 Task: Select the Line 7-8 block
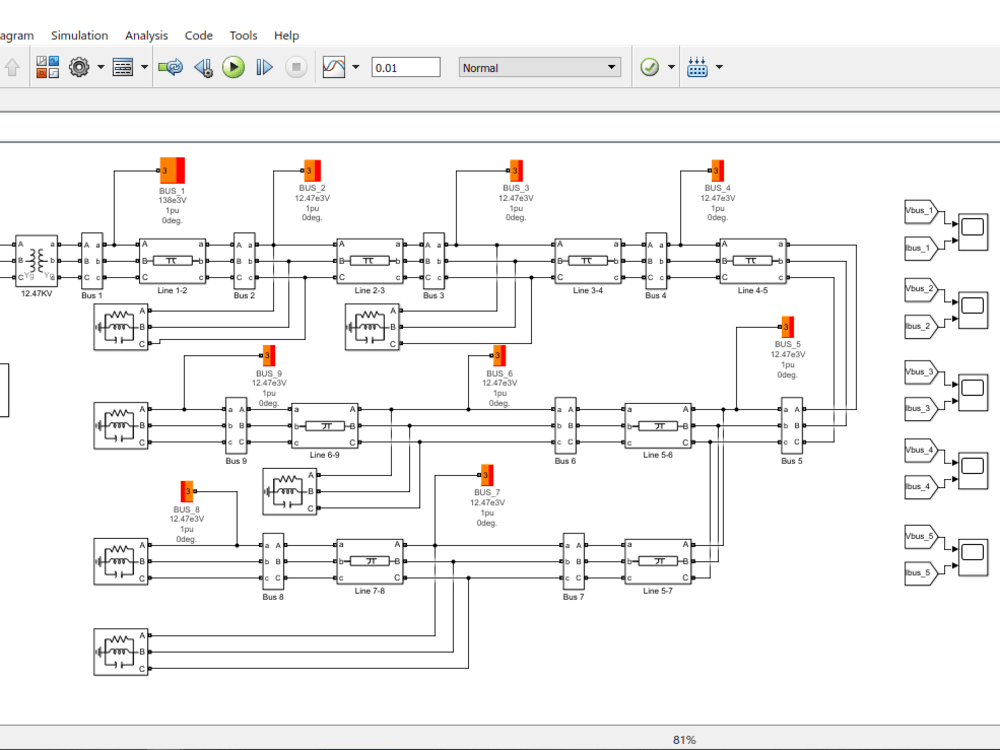coord(370,561)
